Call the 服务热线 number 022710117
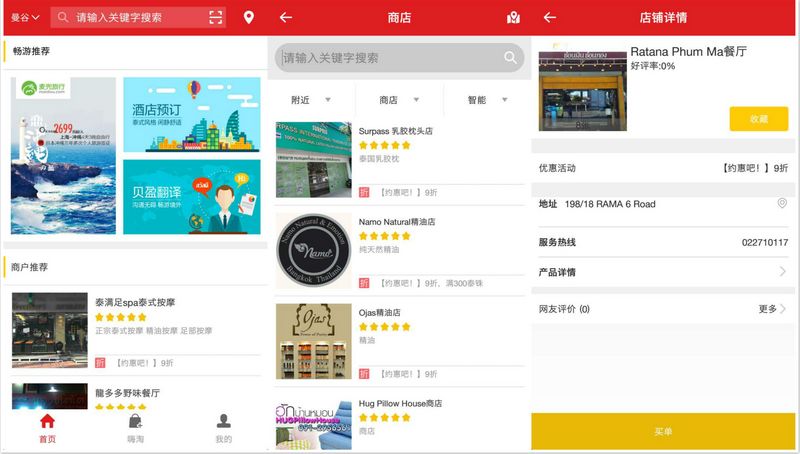800x454 pixels. (x=764, y=242)
